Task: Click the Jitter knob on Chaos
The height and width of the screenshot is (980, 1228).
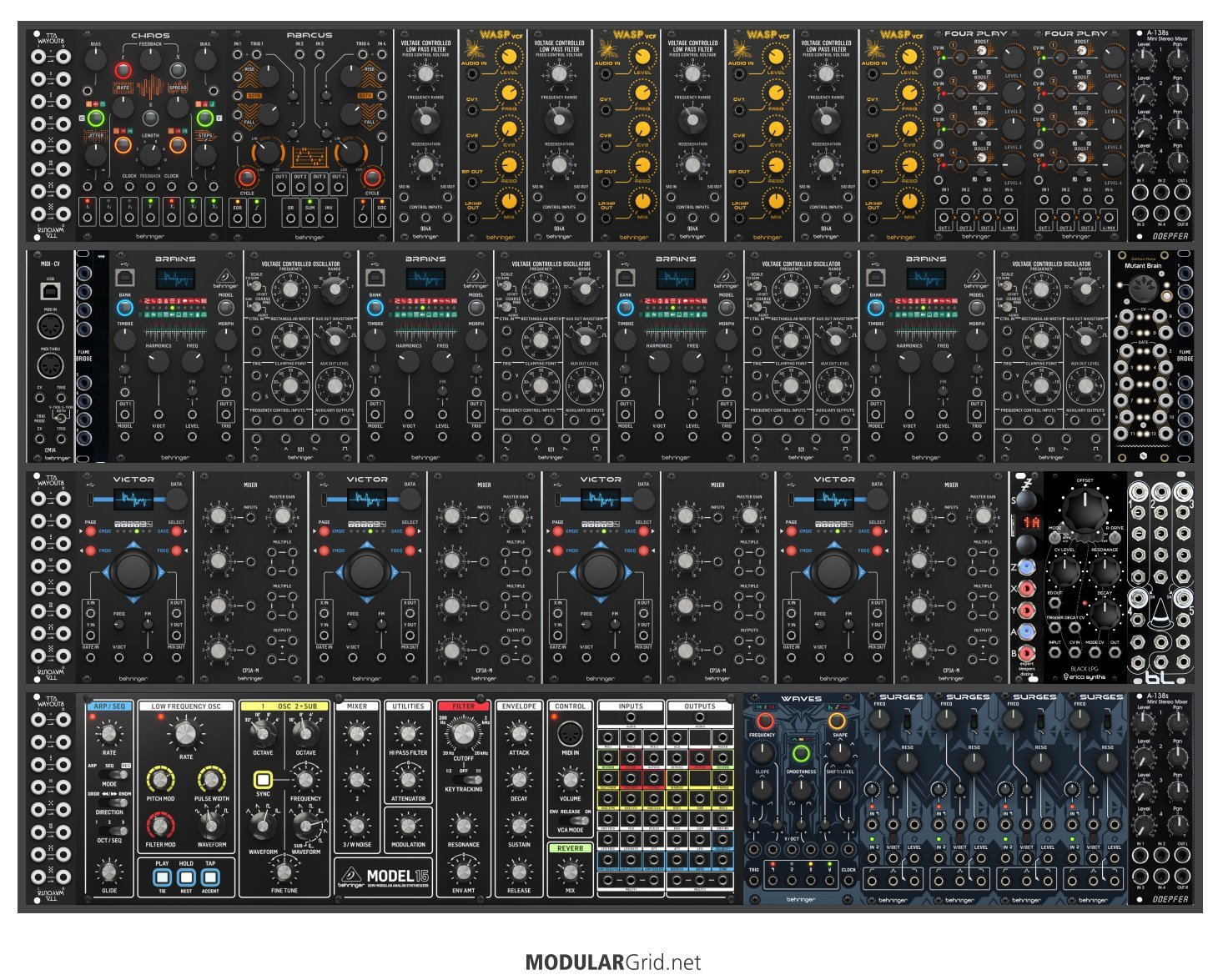Action: (96, 154)
